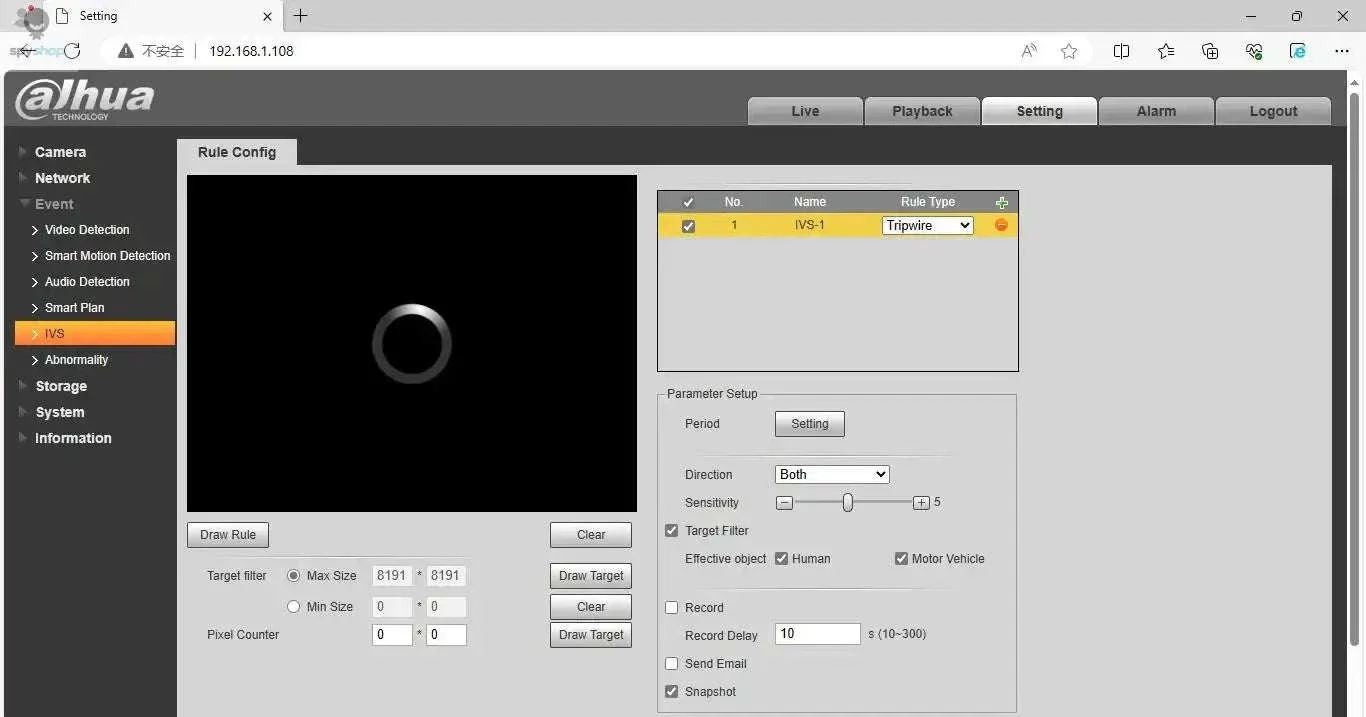Screen dimensions: 1366x717
Task: Click the first Pixel Counter input field
Action: tap(392, 635)
